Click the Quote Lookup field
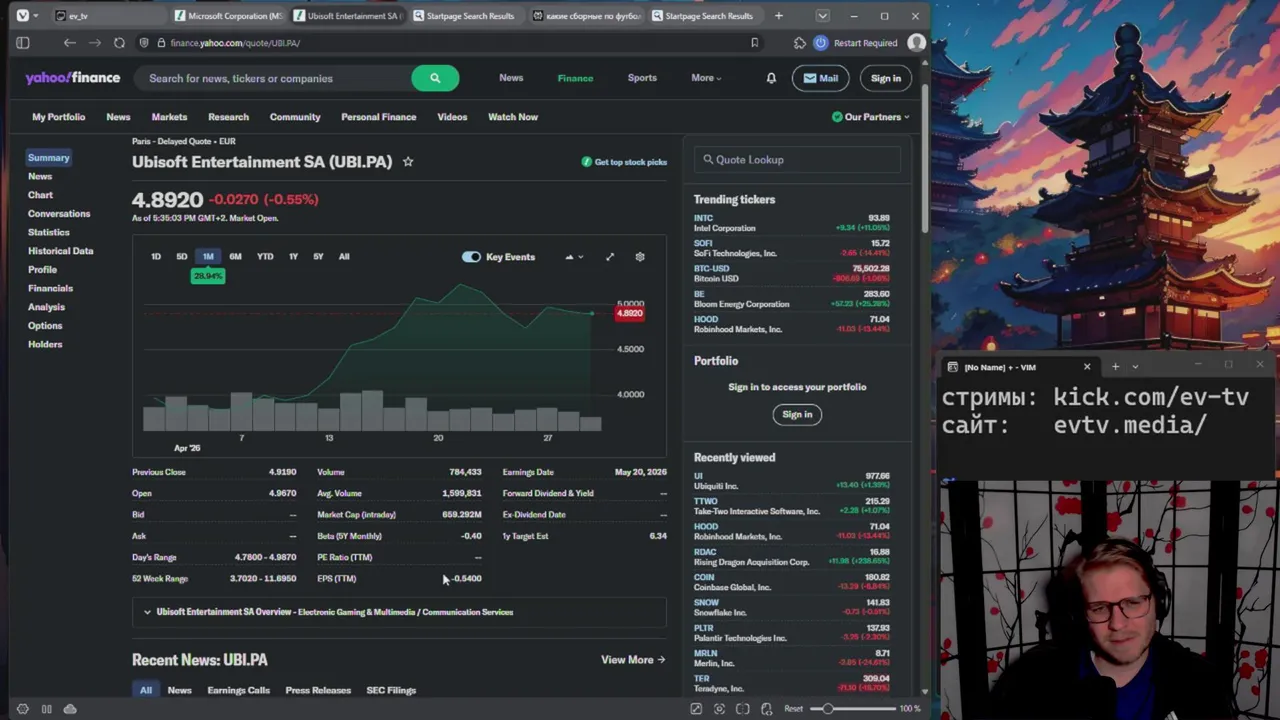The image size is (1280, 720). pos(798,160)
